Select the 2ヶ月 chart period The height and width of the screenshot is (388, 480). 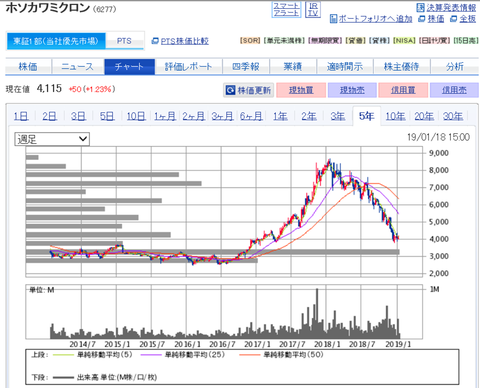point(193,116)
